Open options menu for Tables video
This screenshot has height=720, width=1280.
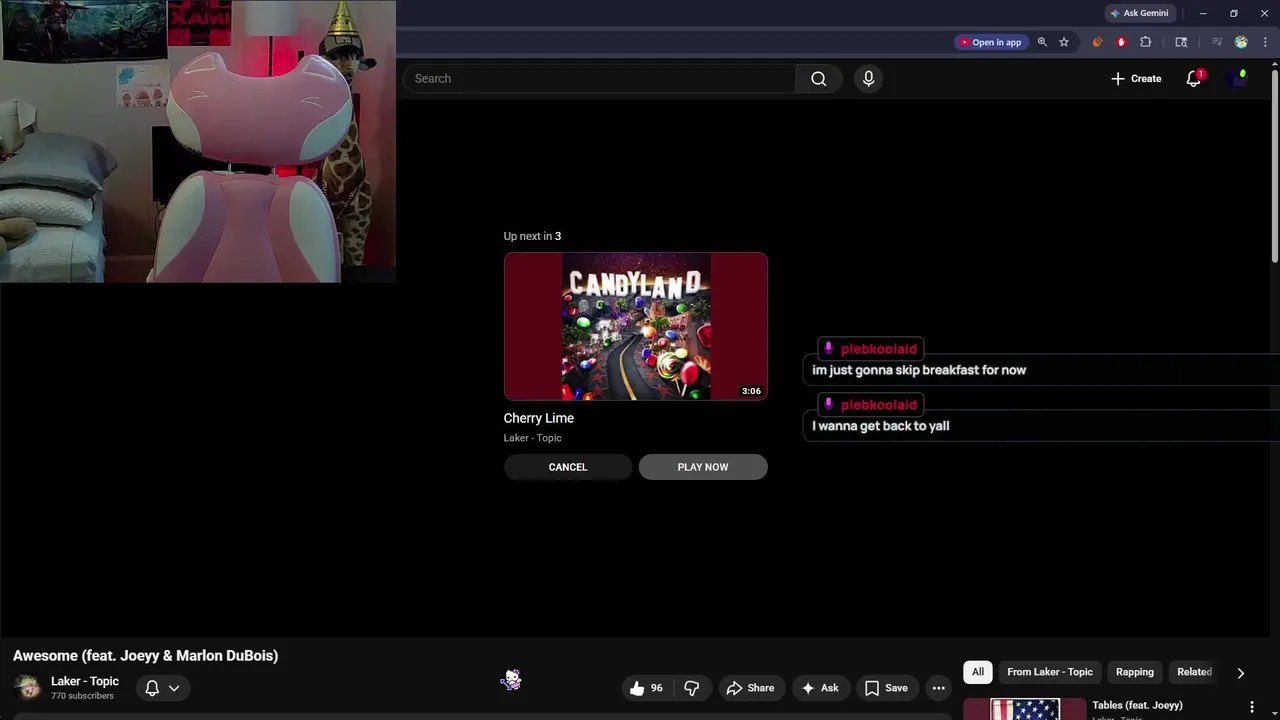click(x=1252, y=707)
